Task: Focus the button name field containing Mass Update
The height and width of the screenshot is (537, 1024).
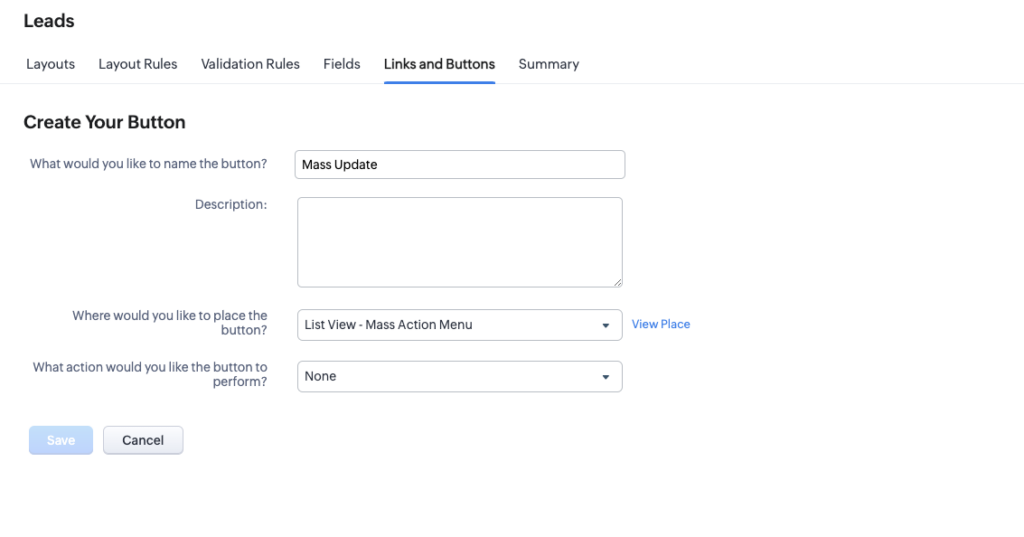Action: [460, 165]
